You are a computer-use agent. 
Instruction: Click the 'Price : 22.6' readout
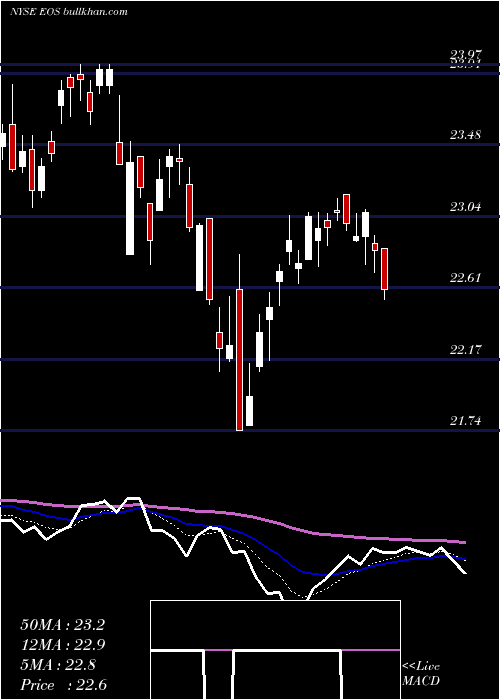(63, 685)
